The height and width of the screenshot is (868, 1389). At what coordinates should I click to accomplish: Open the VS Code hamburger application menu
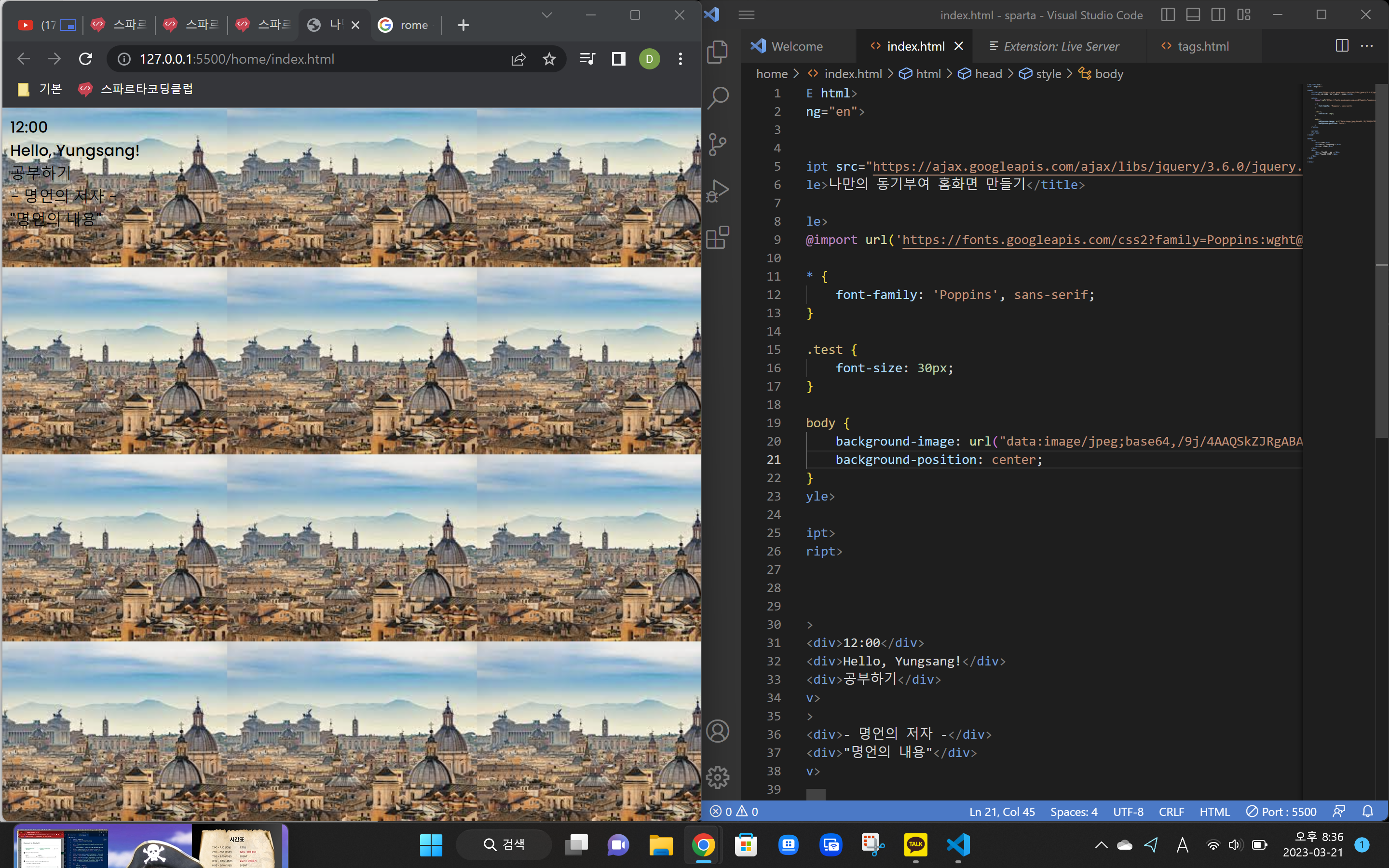(x=746, y=15)
